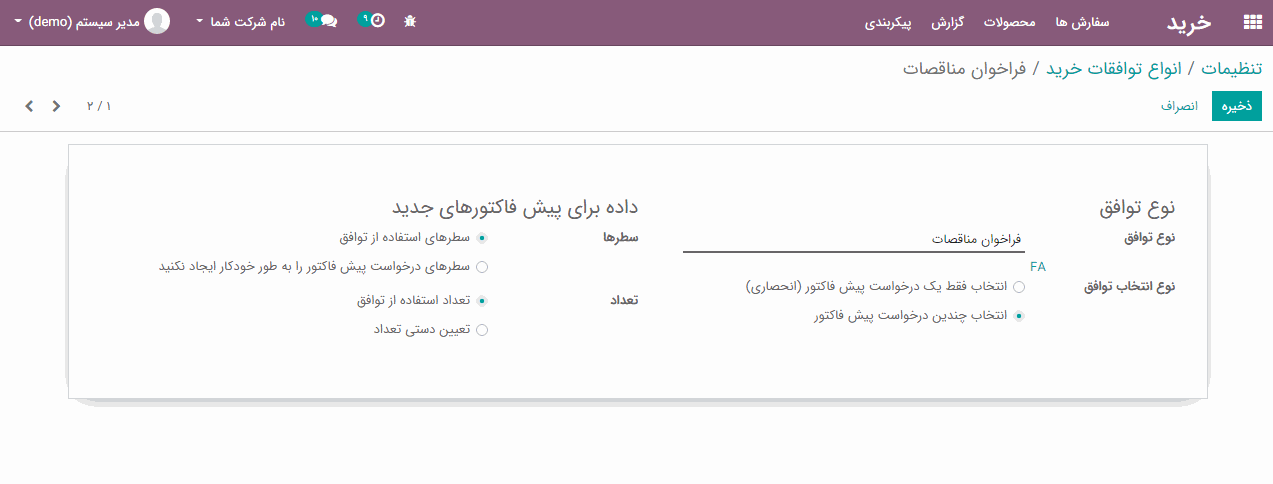
Task: Click the ذخیره save button
Action: (x=1237, y=106)
